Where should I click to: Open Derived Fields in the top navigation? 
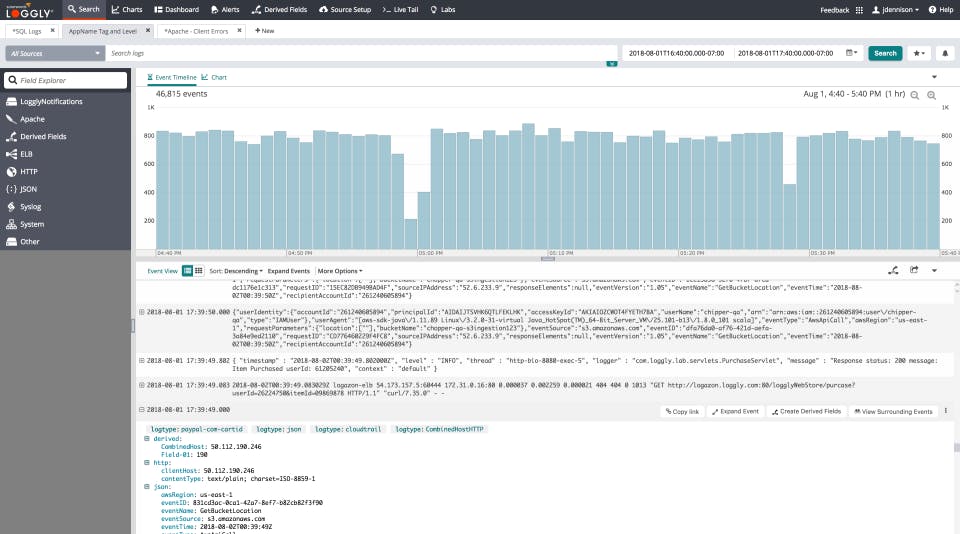click(279, 9)
